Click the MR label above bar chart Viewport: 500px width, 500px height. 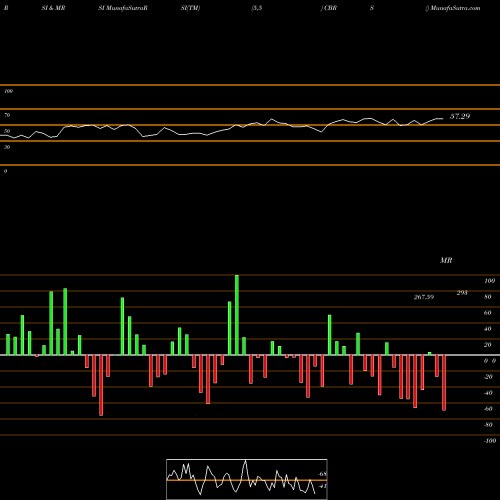coord(446,260)
